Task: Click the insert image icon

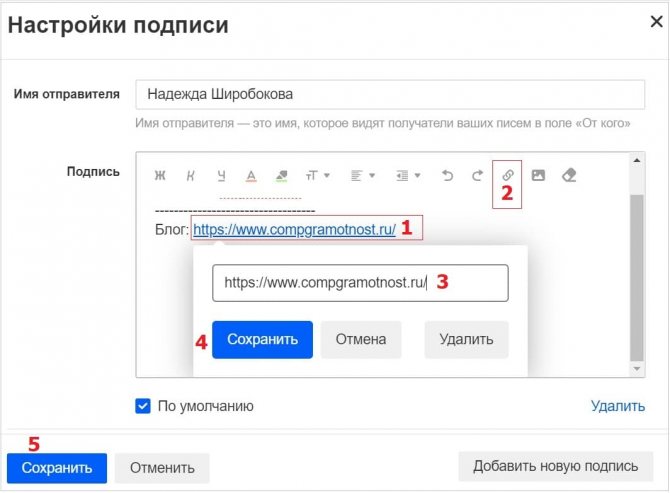Action: (x=538, y=176)
